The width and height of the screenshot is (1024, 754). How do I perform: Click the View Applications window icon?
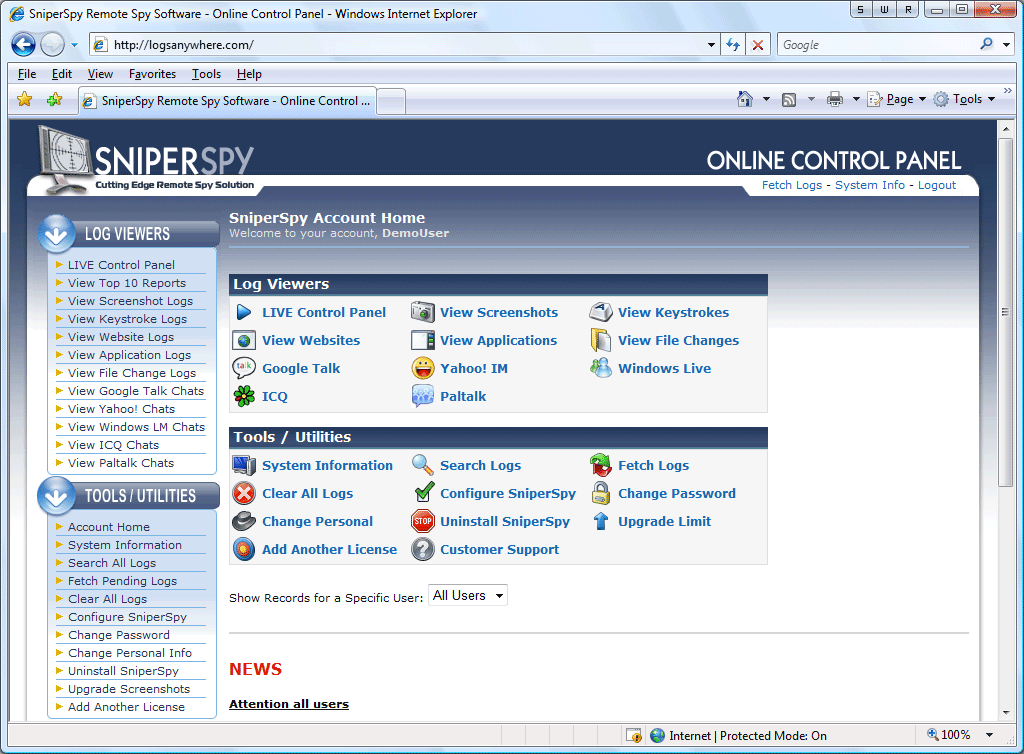click(x=423, y=340)
